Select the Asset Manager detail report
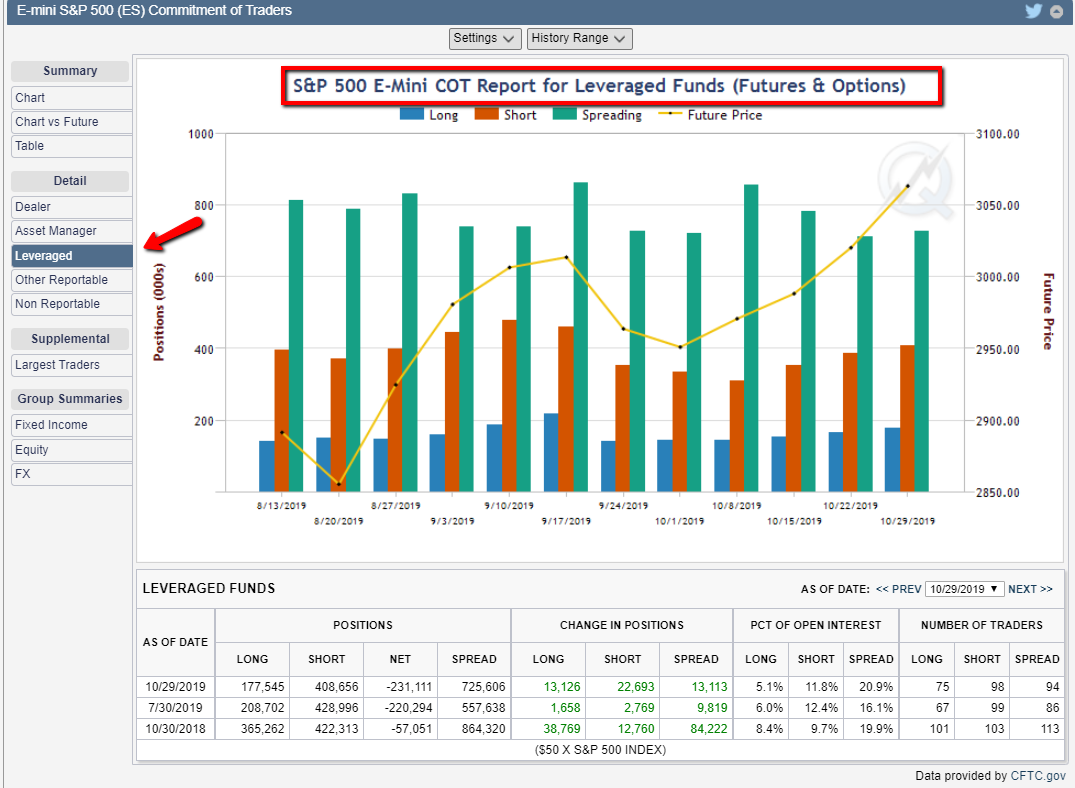This screenshot has height=788, width=1075. coord(71,230)
